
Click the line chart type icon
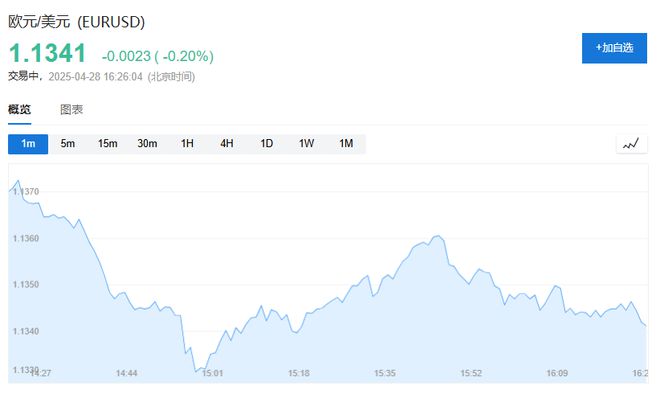pos(631,144)
